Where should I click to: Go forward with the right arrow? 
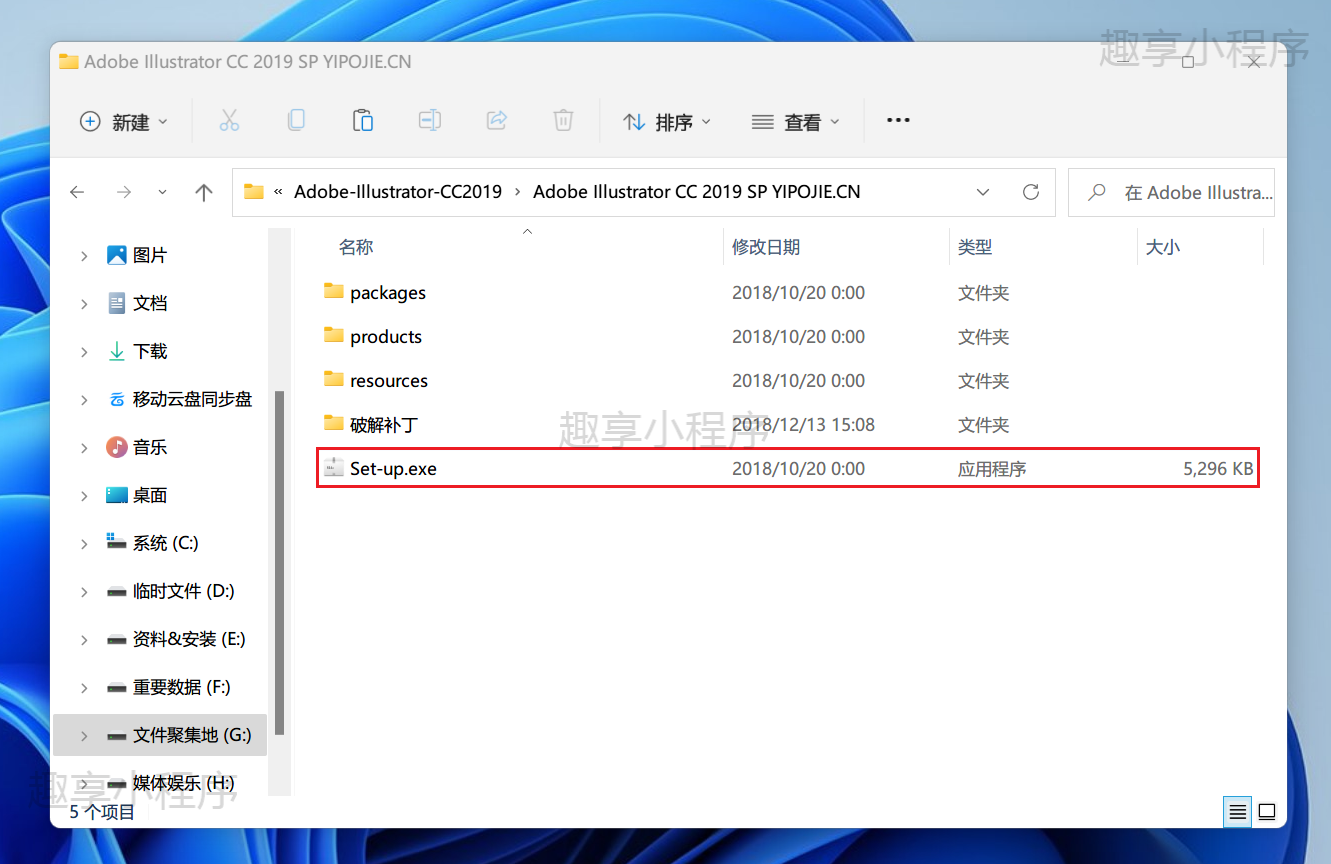[123, 192]
